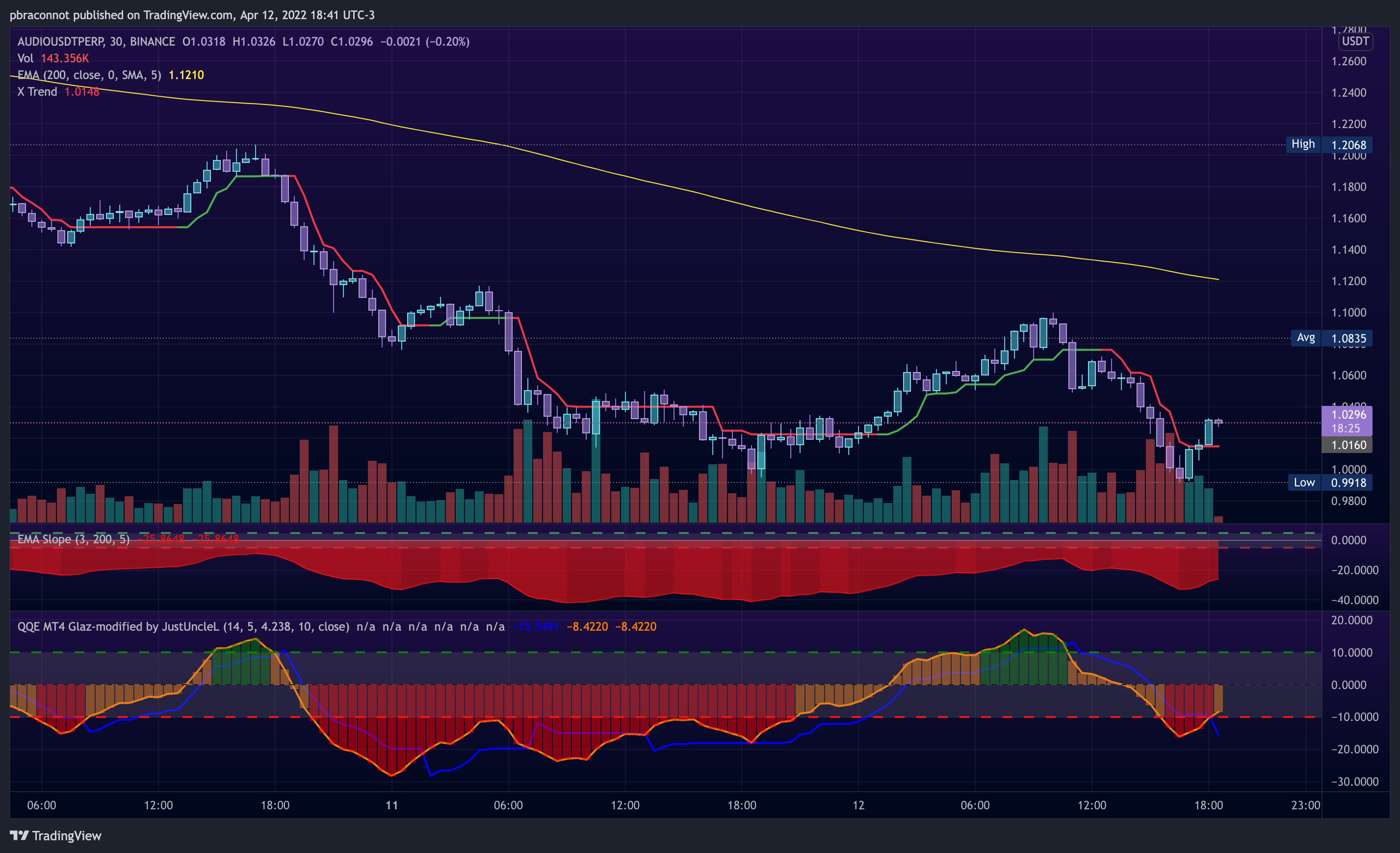
Task: Click the -20.0000 EMA Slope axis label
Action: coord(1354,570)
